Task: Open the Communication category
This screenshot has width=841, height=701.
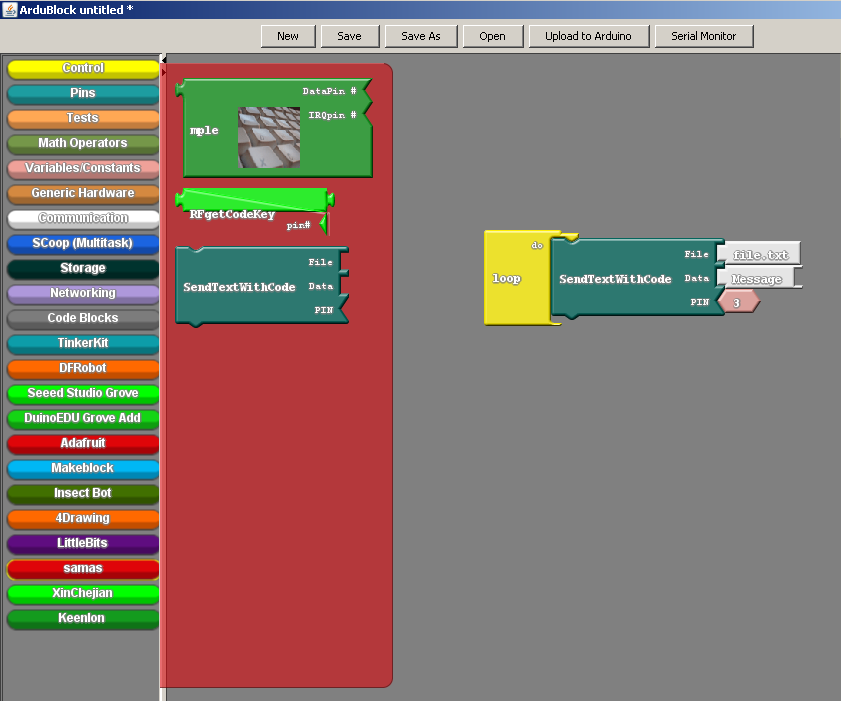Action: click(x=83, y=219)
